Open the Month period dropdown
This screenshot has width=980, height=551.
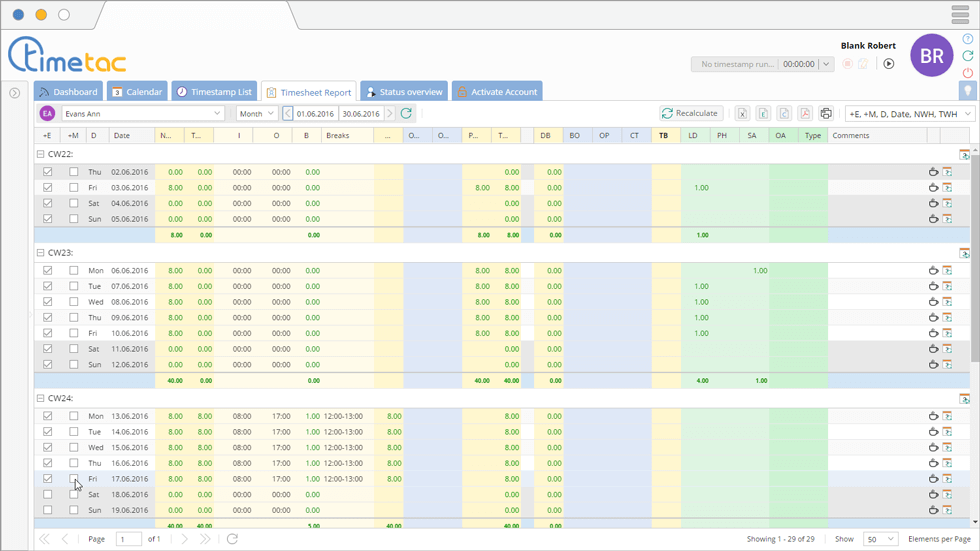[257, 114]
